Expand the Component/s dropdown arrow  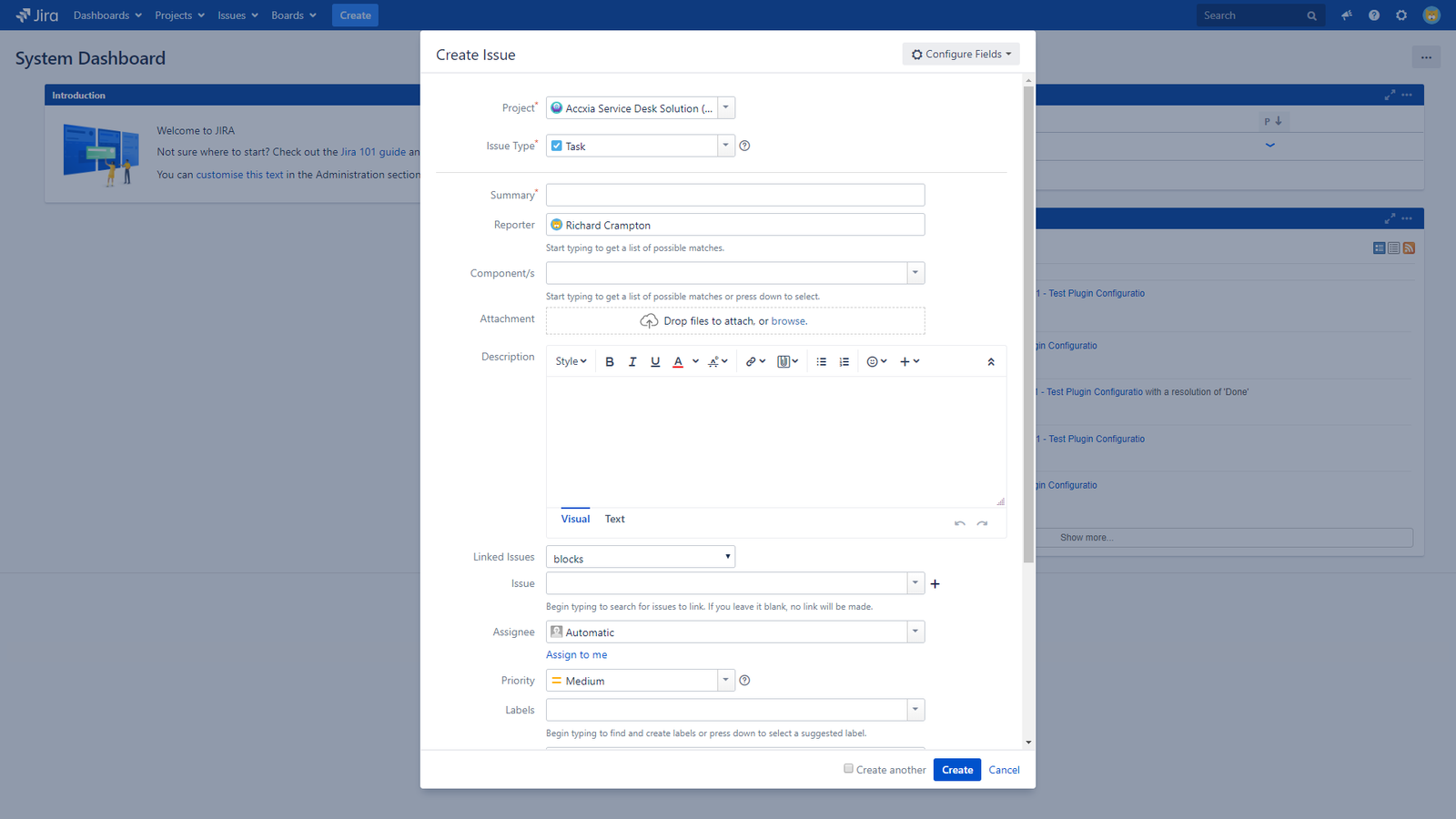[915, 273]
